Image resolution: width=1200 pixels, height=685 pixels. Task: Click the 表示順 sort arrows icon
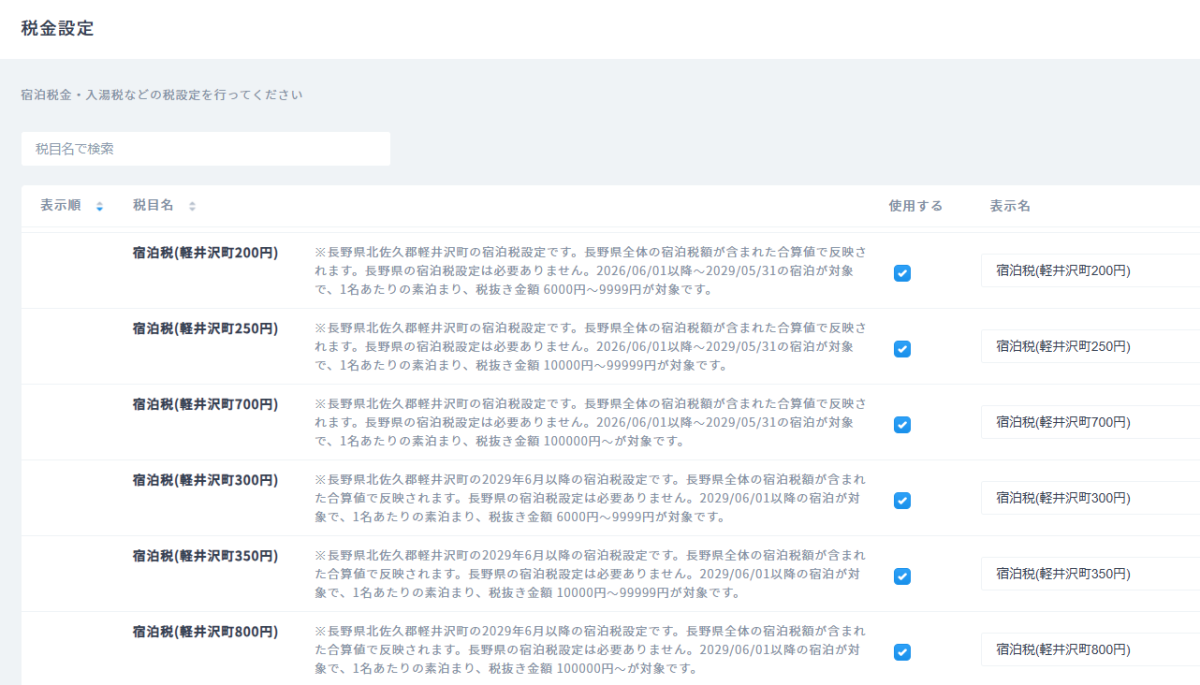[99, 206]
